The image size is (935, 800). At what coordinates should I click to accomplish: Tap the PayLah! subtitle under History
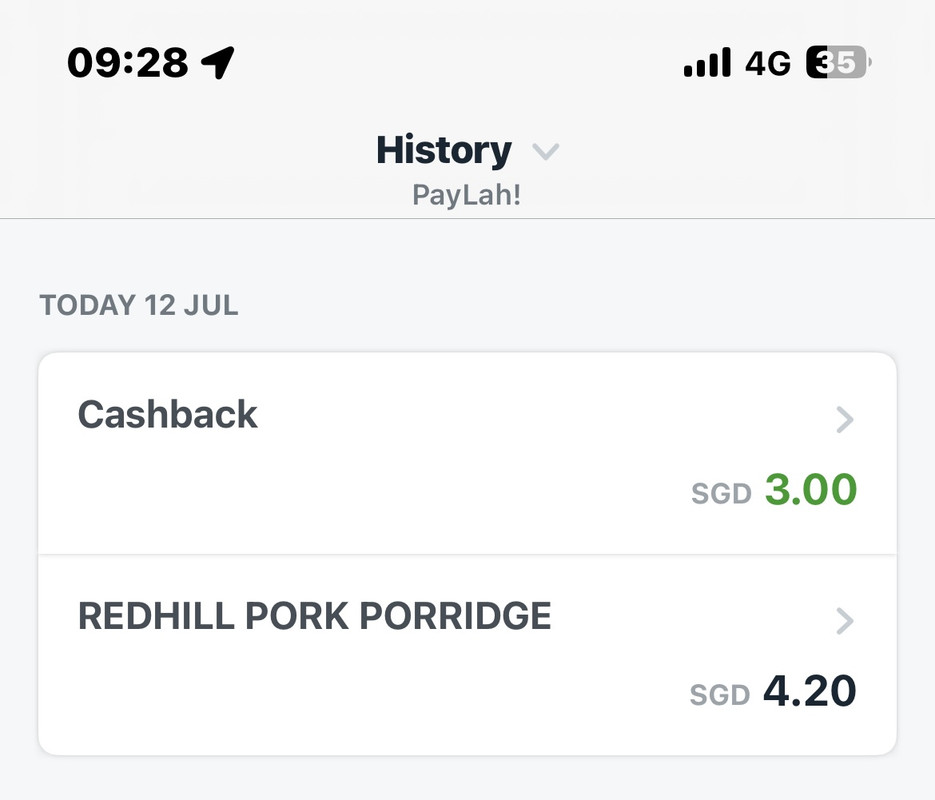coord(467,195)
